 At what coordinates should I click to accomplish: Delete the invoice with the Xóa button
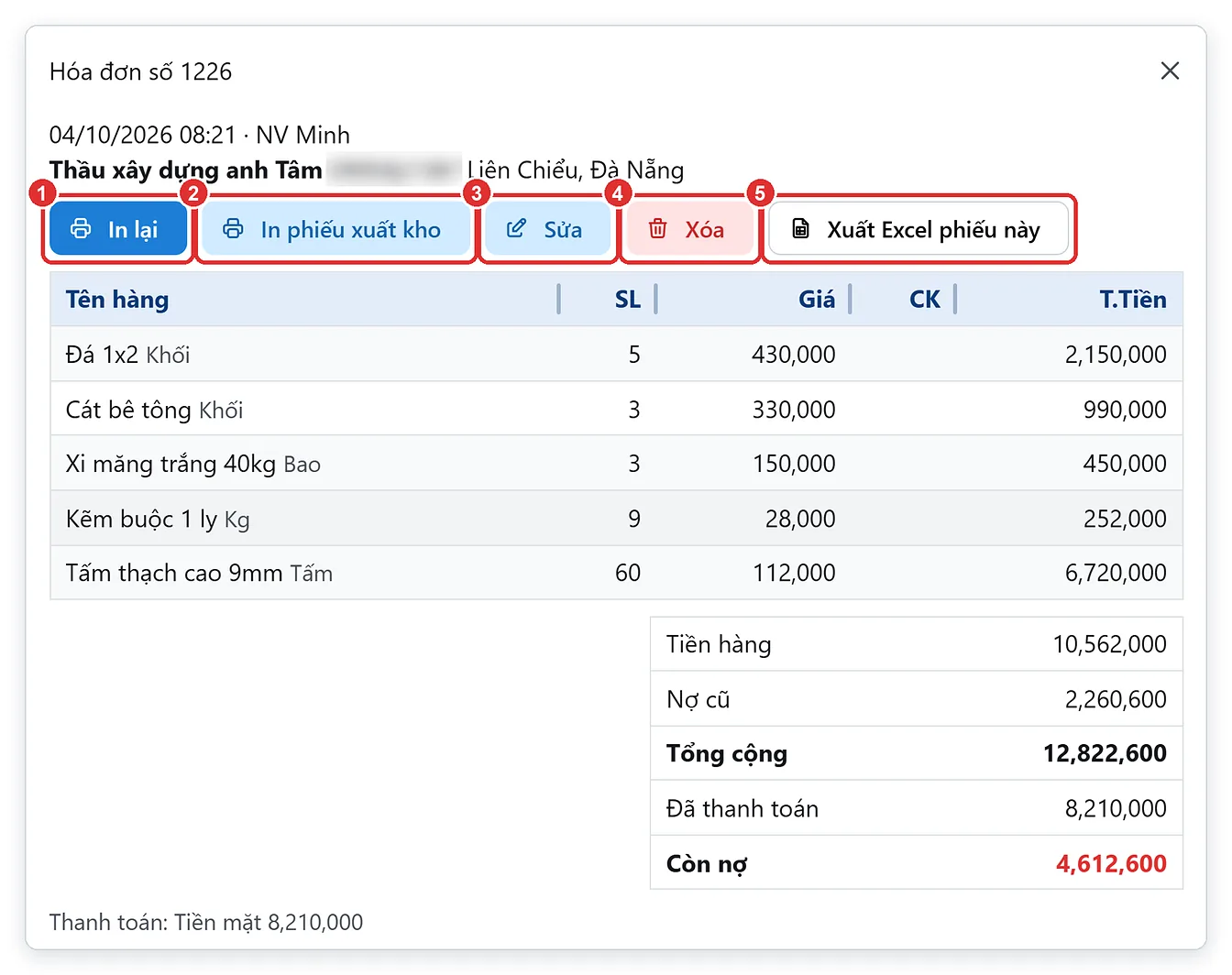click(x=689, y=229)
